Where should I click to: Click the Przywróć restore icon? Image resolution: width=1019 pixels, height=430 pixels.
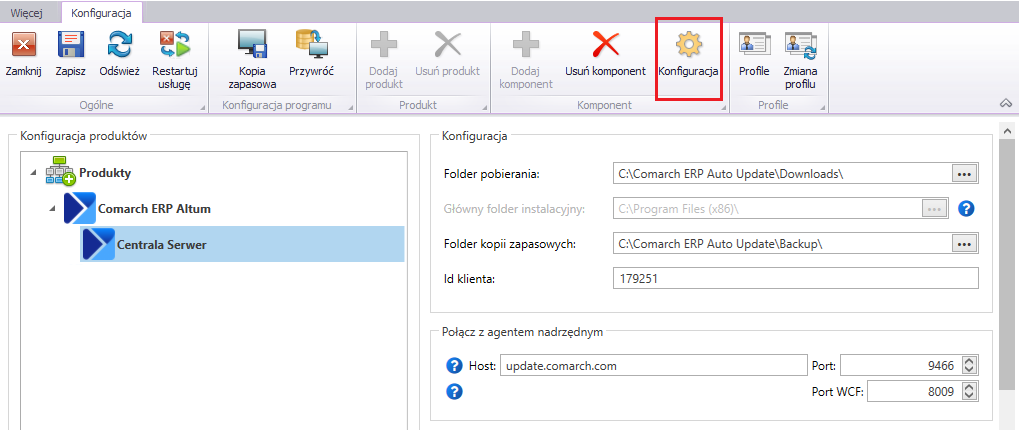coord(311,44)
